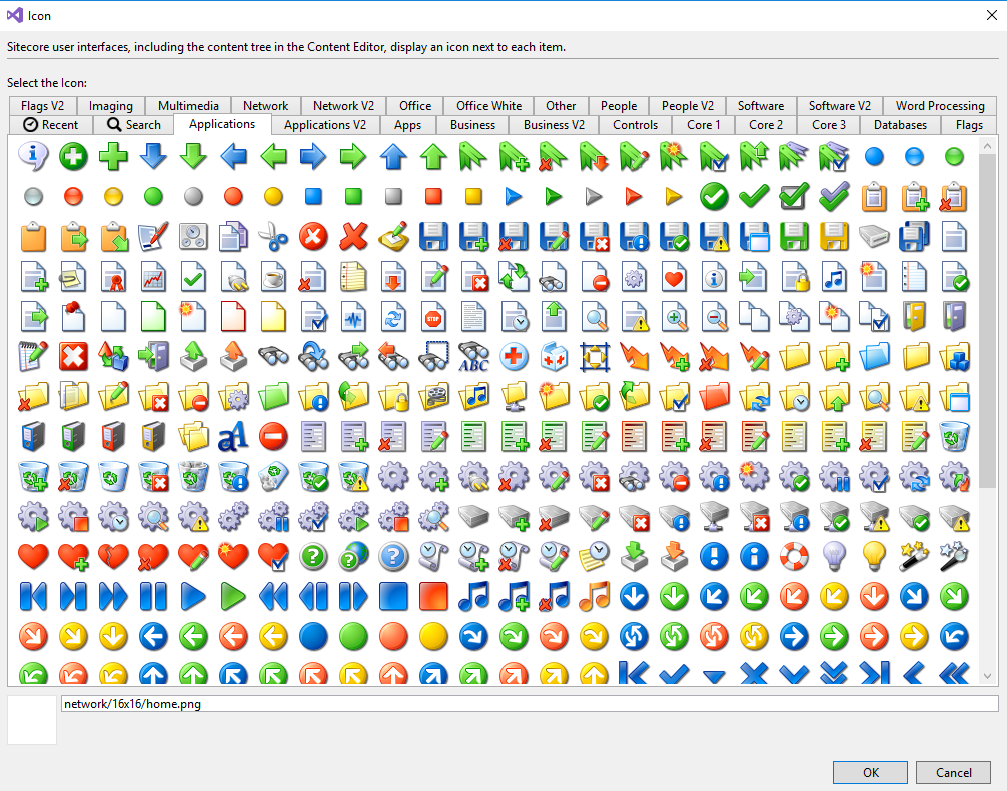
Task: Click the icon path text field
Action: click(528, 704)
